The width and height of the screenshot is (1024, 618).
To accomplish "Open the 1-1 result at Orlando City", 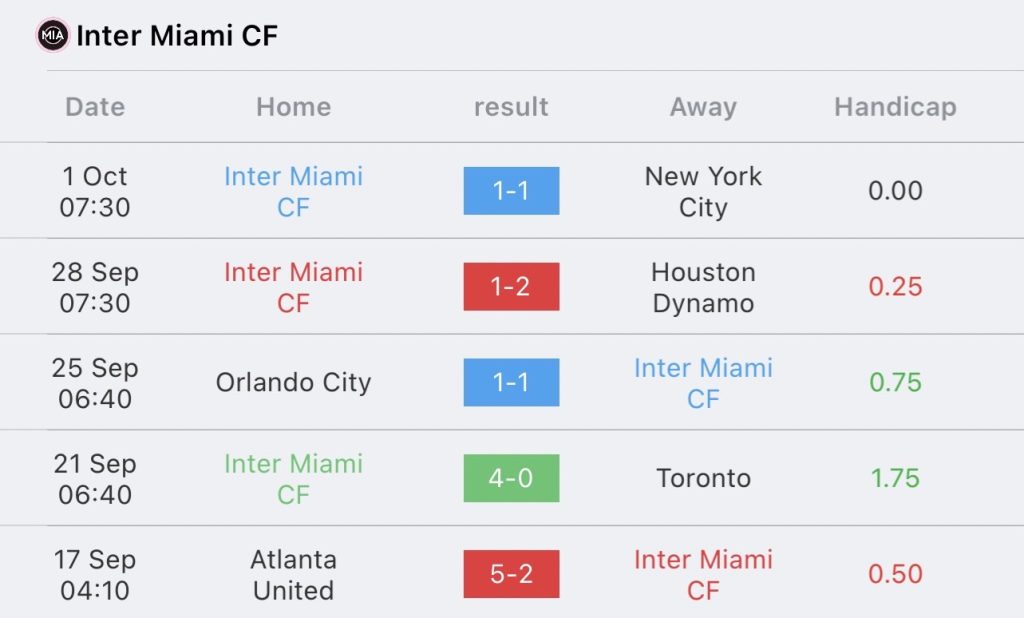I will click(511, 382).
